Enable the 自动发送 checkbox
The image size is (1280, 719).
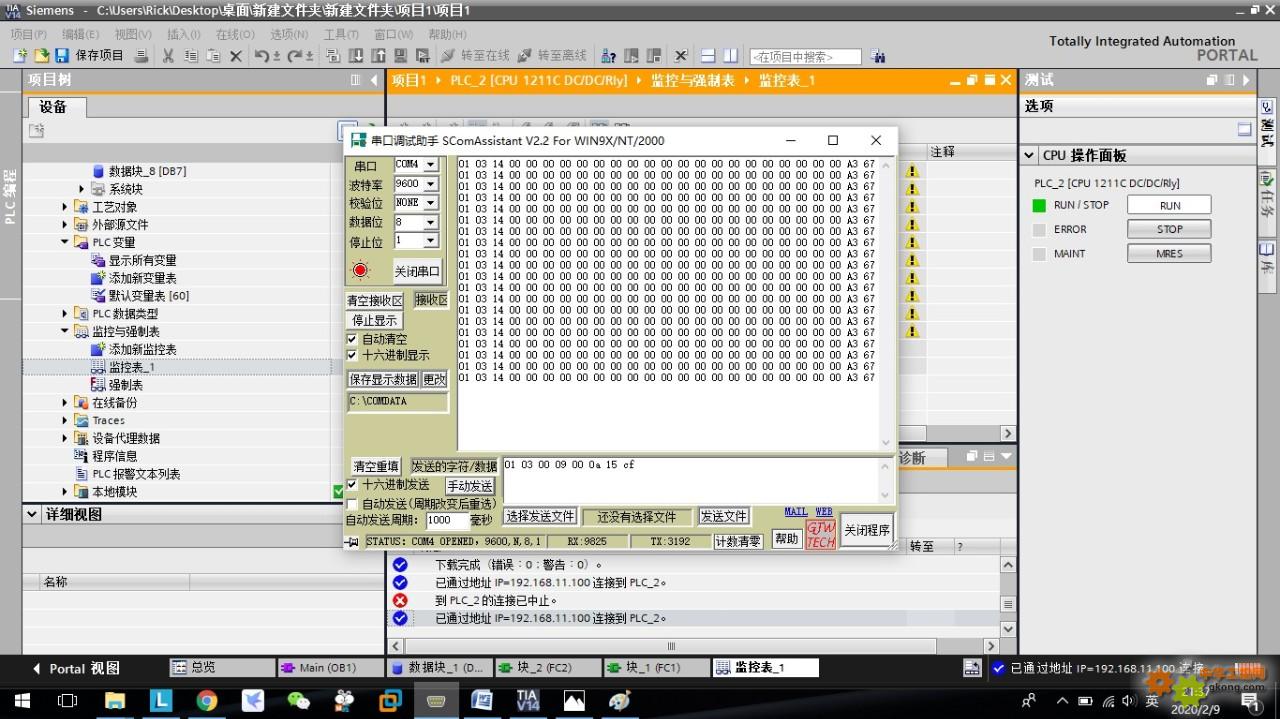pyautogui.click(x=352, y=504)
